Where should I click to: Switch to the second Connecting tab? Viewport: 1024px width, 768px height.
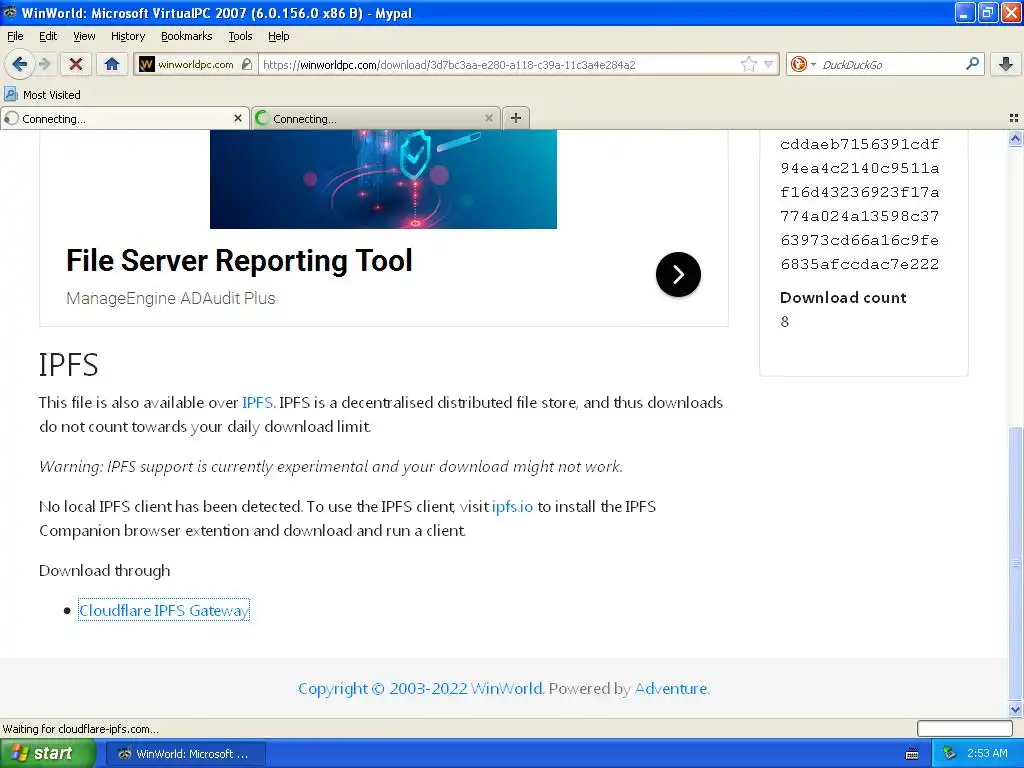coord(376,118)
